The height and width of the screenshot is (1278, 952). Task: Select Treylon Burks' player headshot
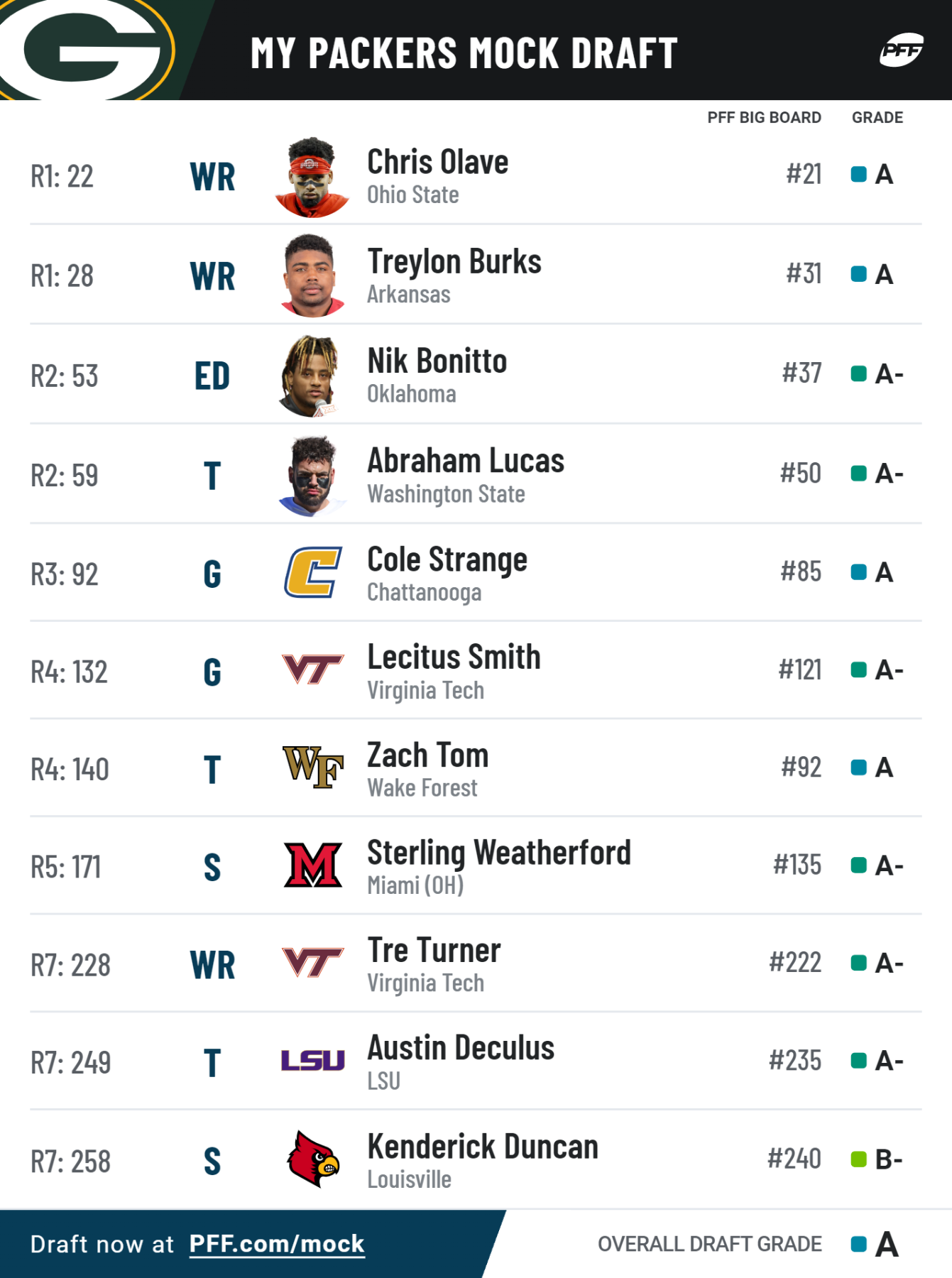tap(312, 275)
